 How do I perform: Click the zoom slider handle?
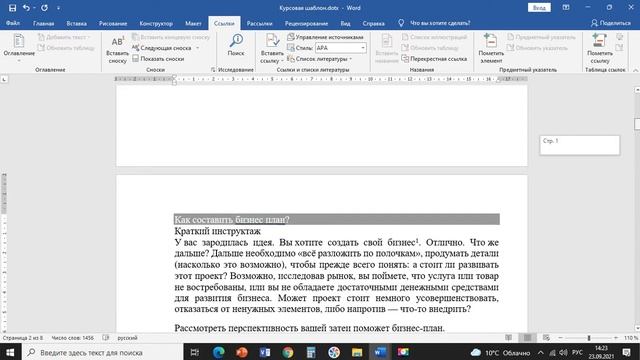(589, 338)
